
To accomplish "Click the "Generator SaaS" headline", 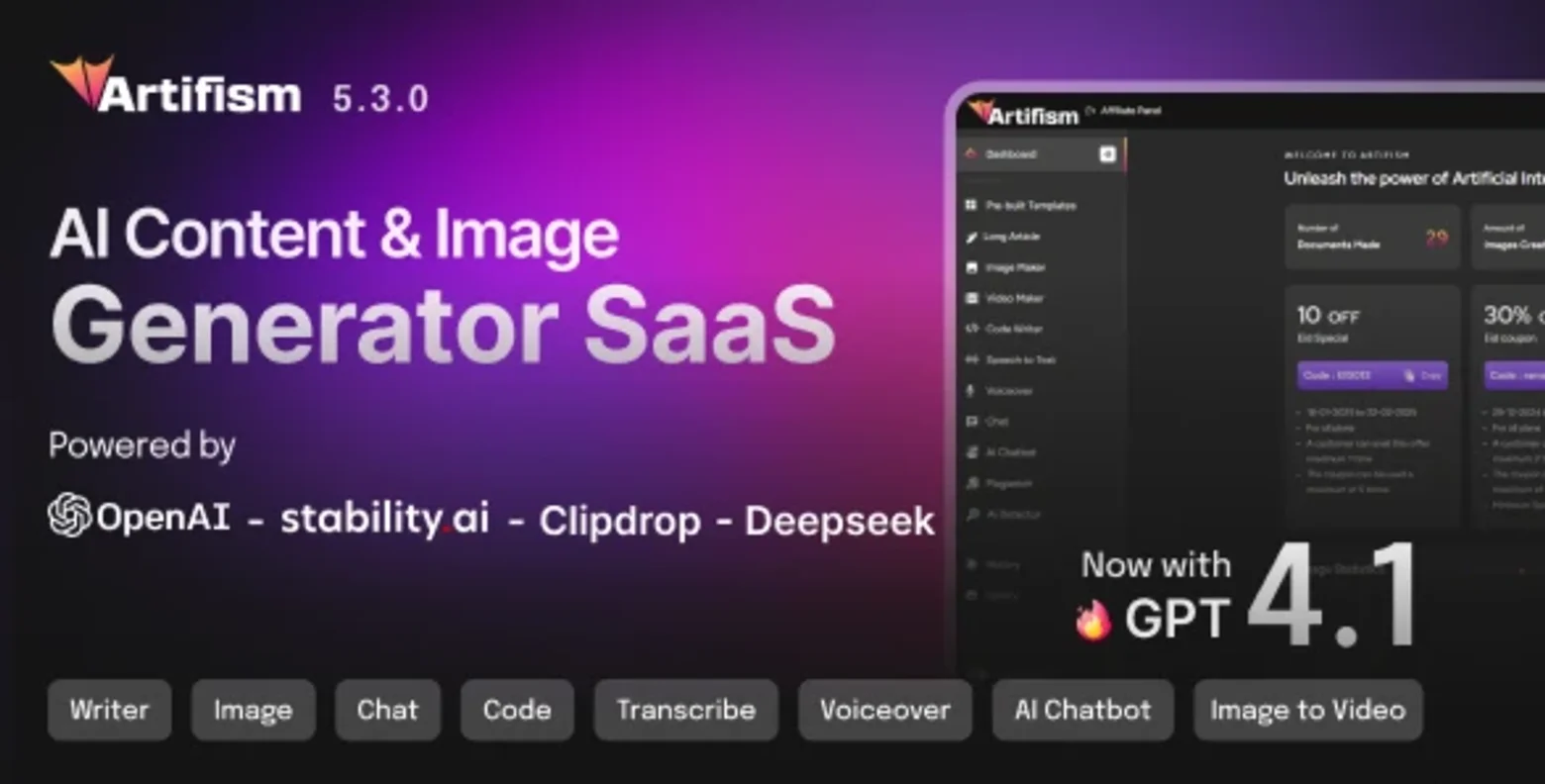I will click(444, 325).
